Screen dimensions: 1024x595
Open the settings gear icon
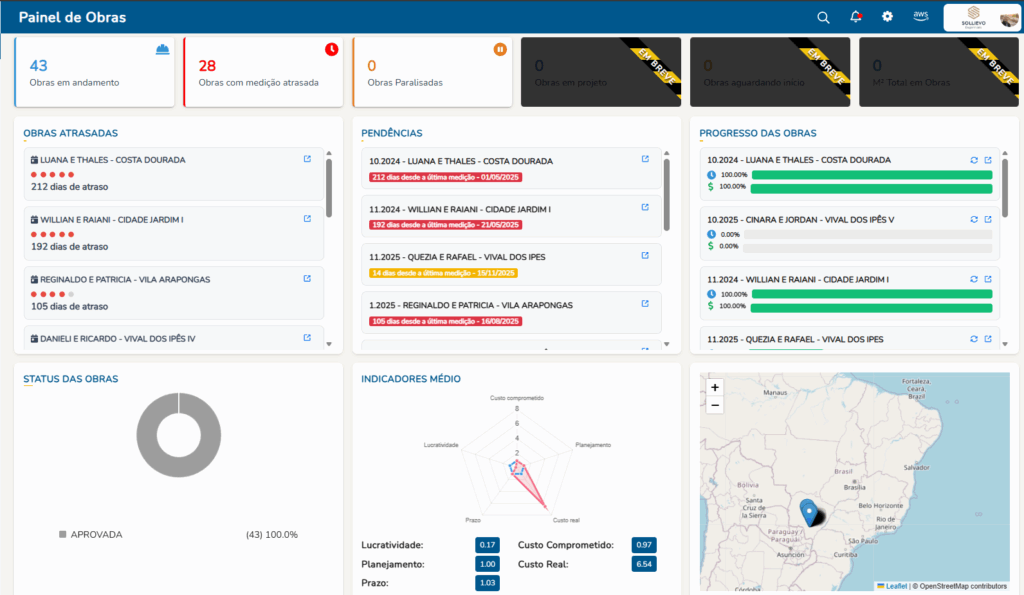coord(887,17)
